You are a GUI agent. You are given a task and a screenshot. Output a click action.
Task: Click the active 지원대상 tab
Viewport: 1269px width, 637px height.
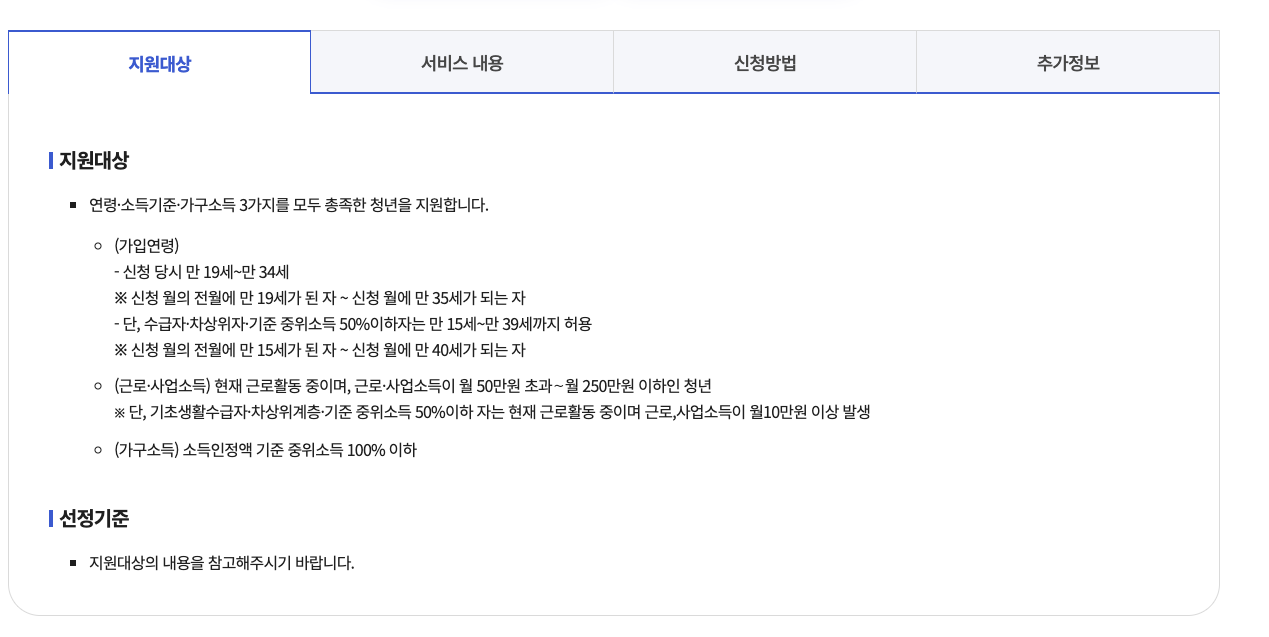click(x=160, y=62)
